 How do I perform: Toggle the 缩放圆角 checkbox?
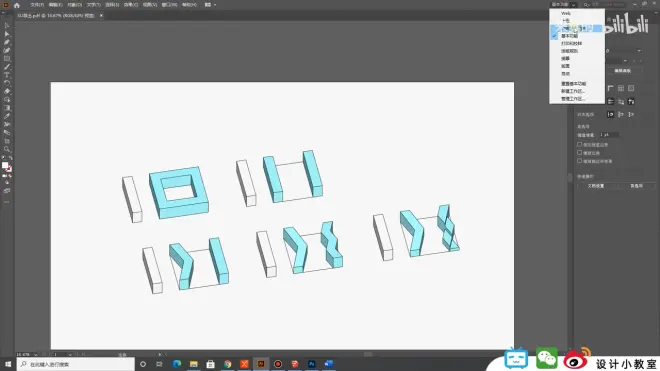pos(580,153)
